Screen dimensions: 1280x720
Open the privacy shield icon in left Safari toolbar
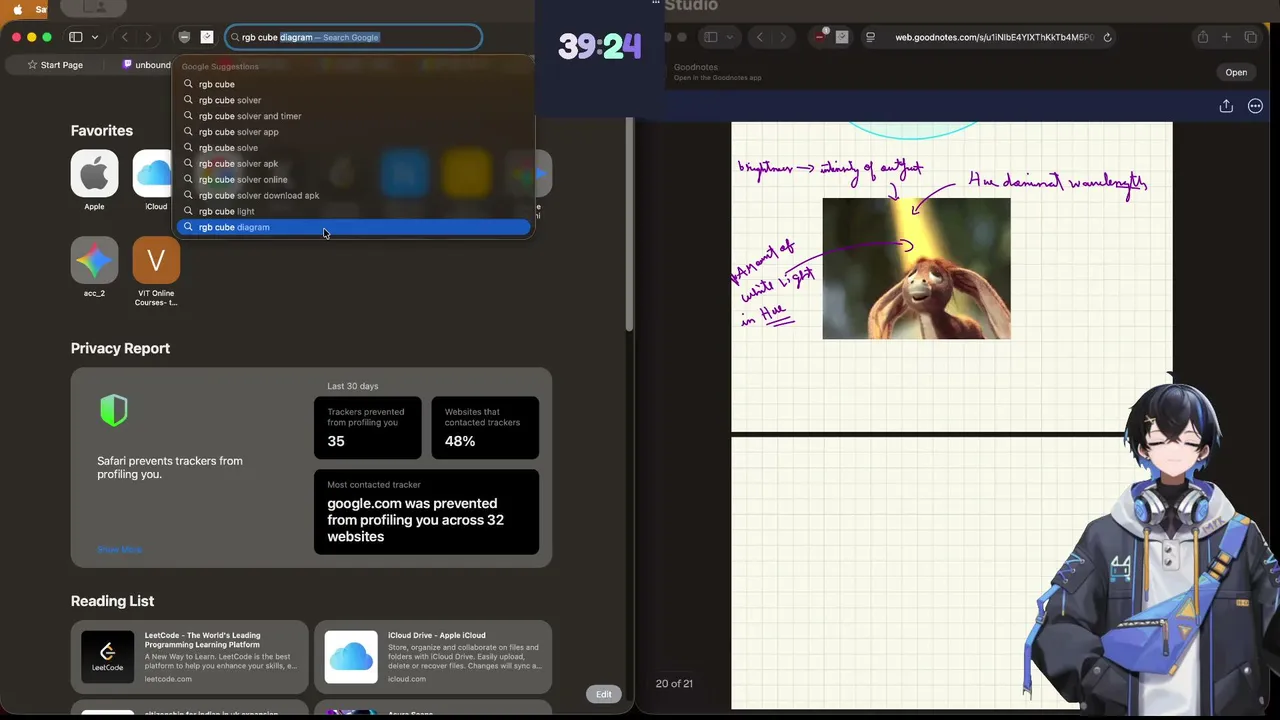[x=184, y=37]
